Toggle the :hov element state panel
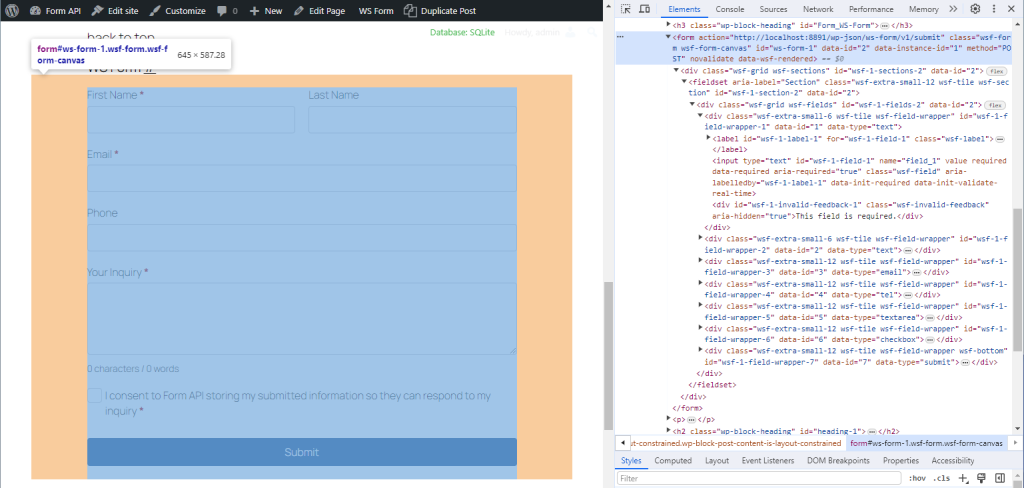Image resolution: width=1024 pixels, height=488 pixels. click(916, 478)
